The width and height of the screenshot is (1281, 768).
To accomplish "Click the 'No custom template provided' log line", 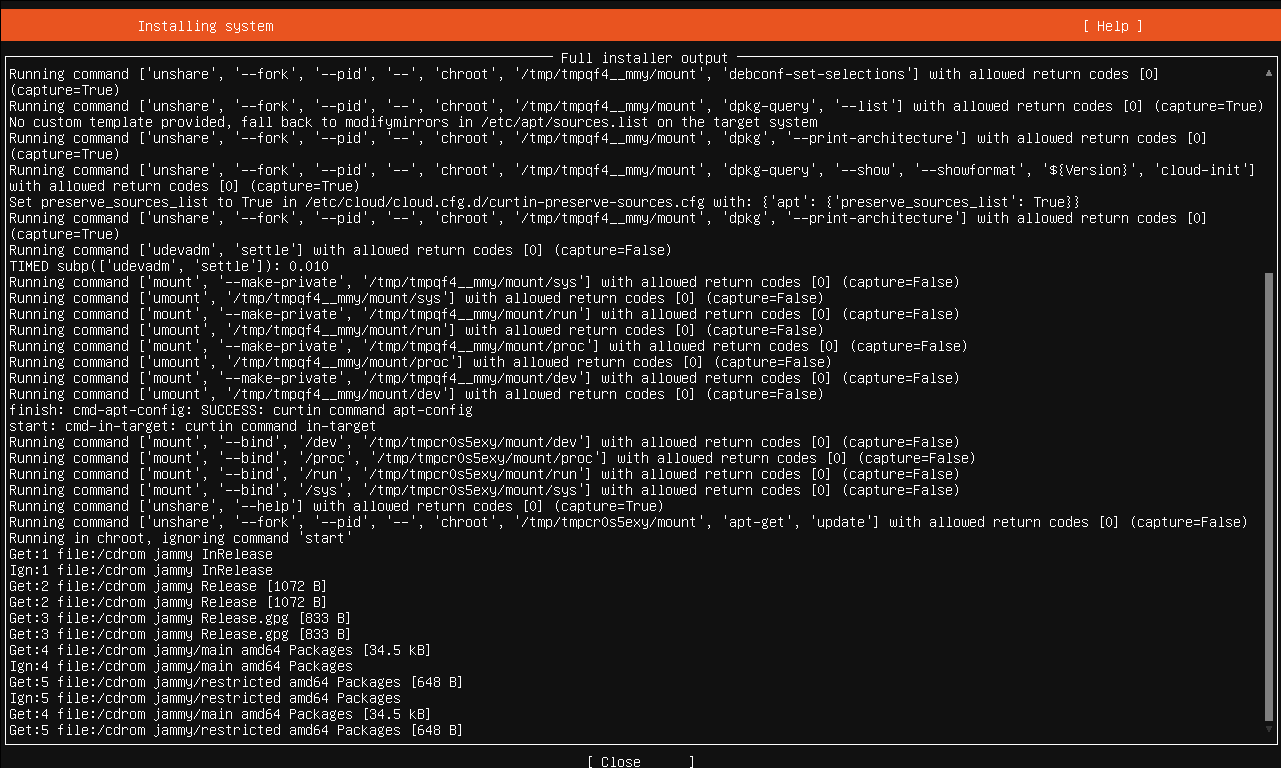I will (x=412, y=122).
